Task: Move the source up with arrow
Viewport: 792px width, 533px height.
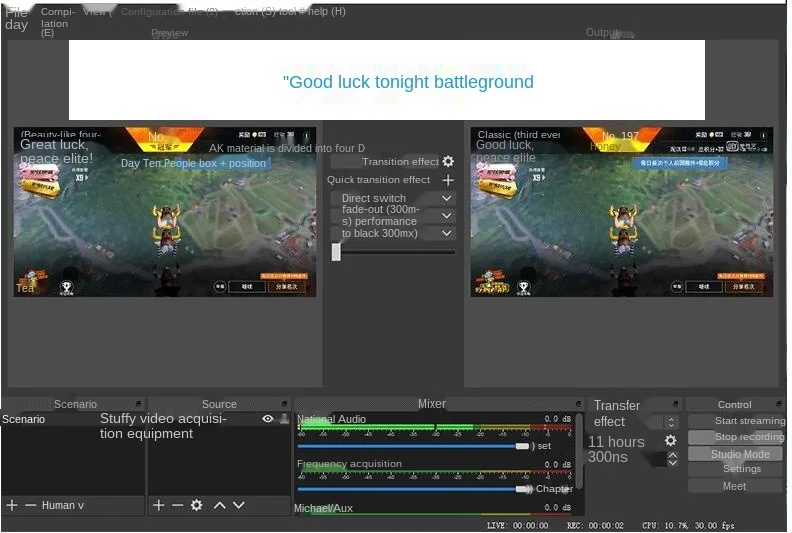Action: pyautogui.click(x=219, y=505)
